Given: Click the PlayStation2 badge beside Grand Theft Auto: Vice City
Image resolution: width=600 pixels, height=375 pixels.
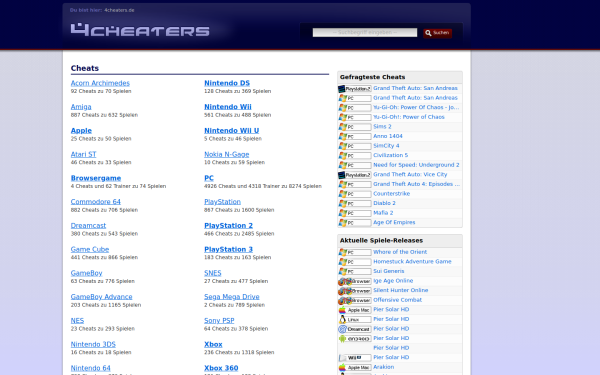Looking at the screenshot, I should 355,175.
